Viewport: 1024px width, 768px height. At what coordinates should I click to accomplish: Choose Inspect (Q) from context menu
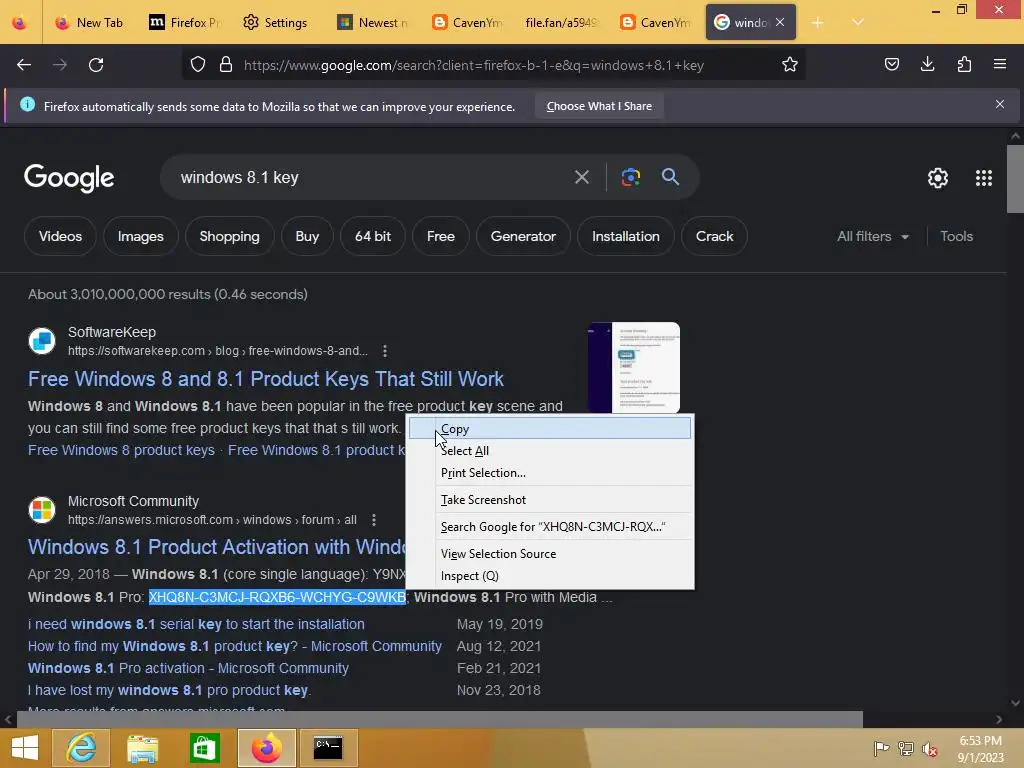pos(550,575)
